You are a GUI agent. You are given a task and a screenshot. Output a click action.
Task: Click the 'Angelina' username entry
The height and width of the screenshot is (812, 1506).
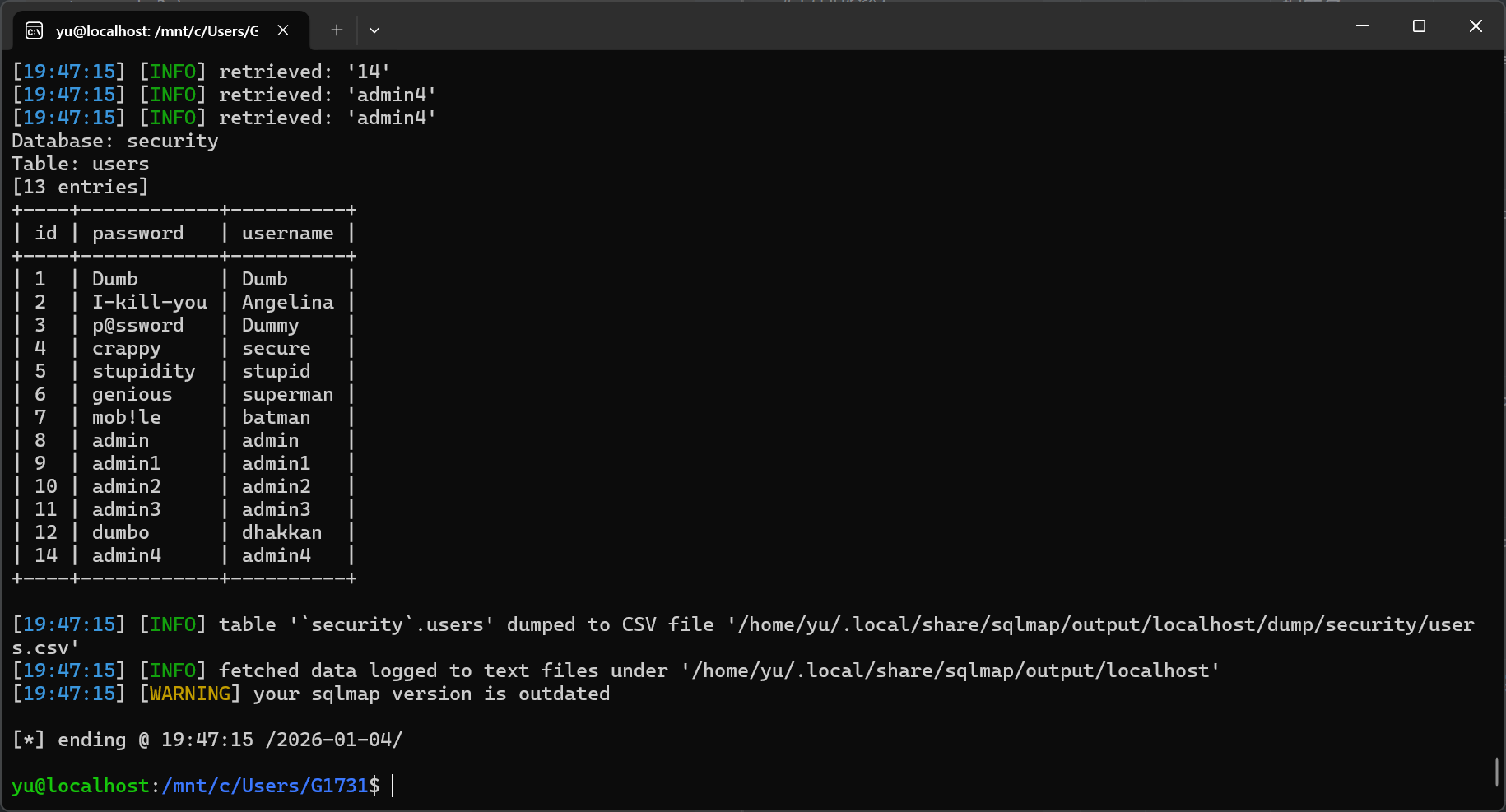[x=287, y=303]
